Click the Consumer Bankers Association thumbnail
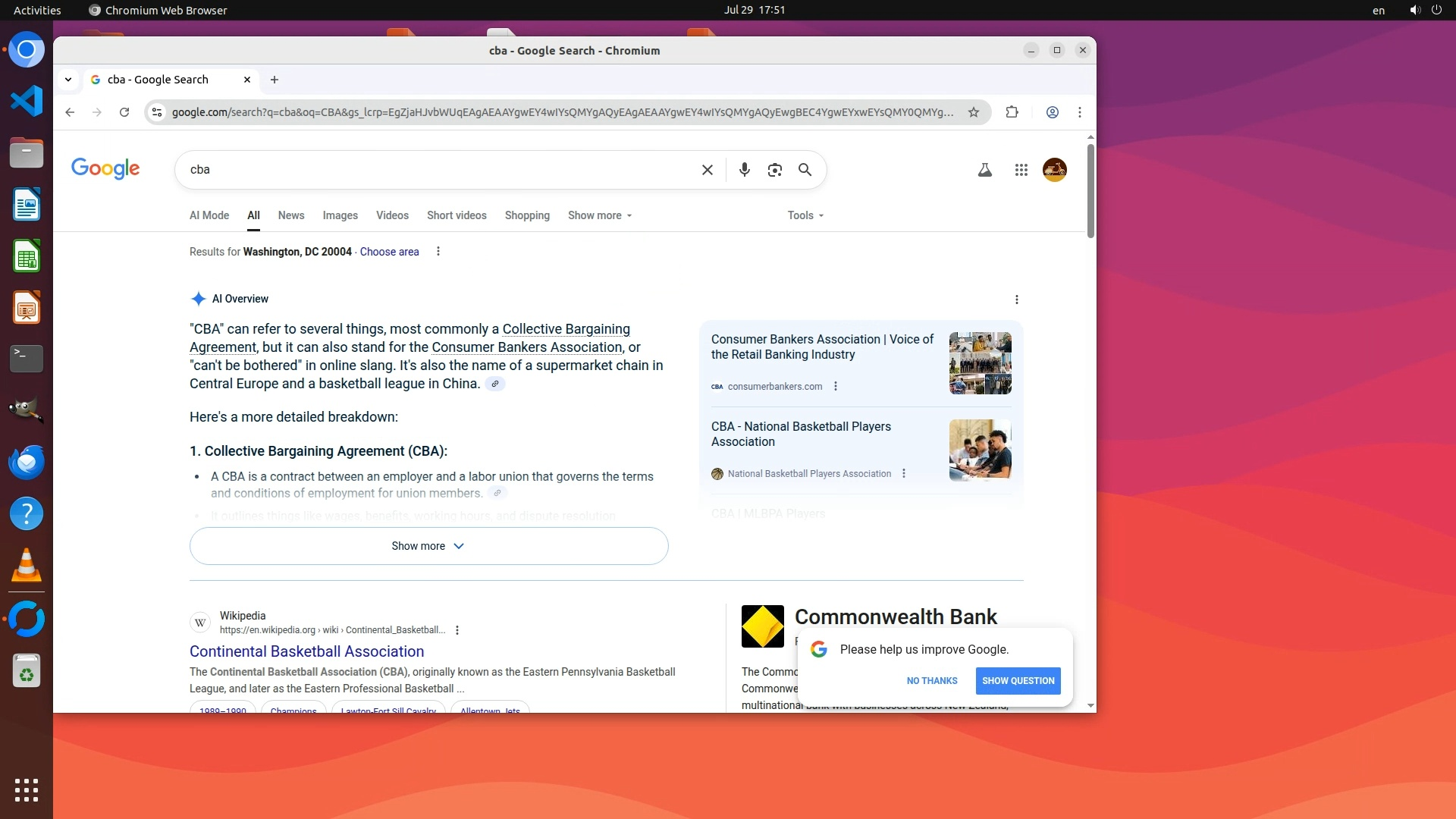Viewport: 1456px width, 819px height. pos(980,363)
